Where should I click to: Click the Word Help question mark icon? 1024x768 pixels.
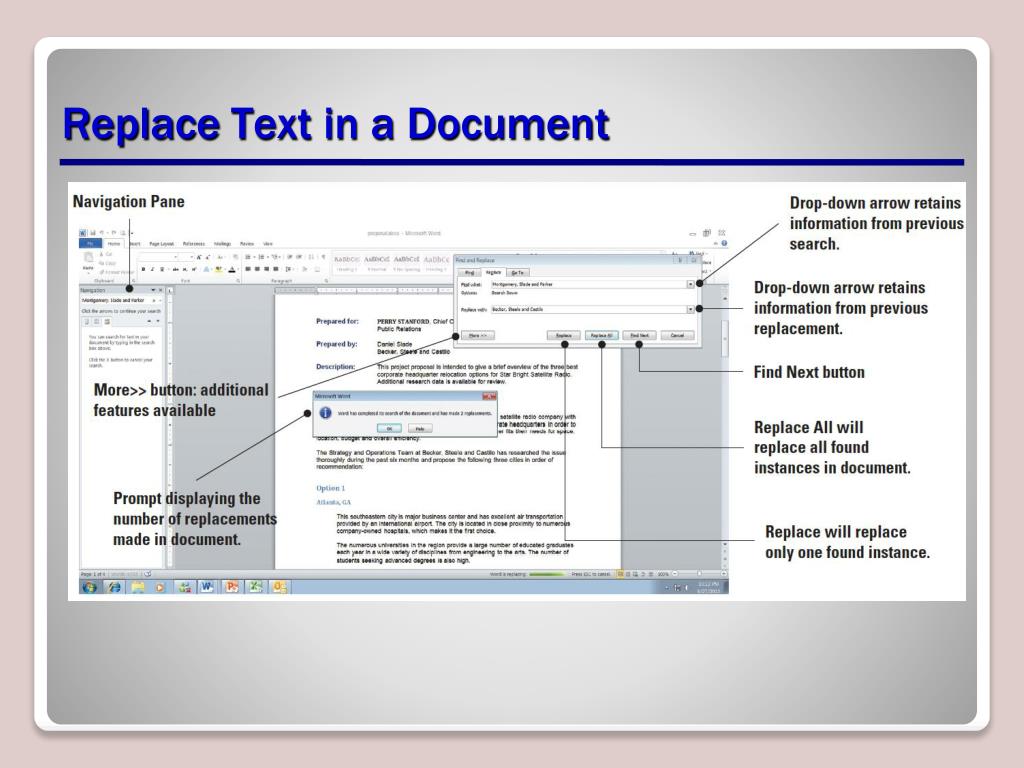[x=724, y=243]
